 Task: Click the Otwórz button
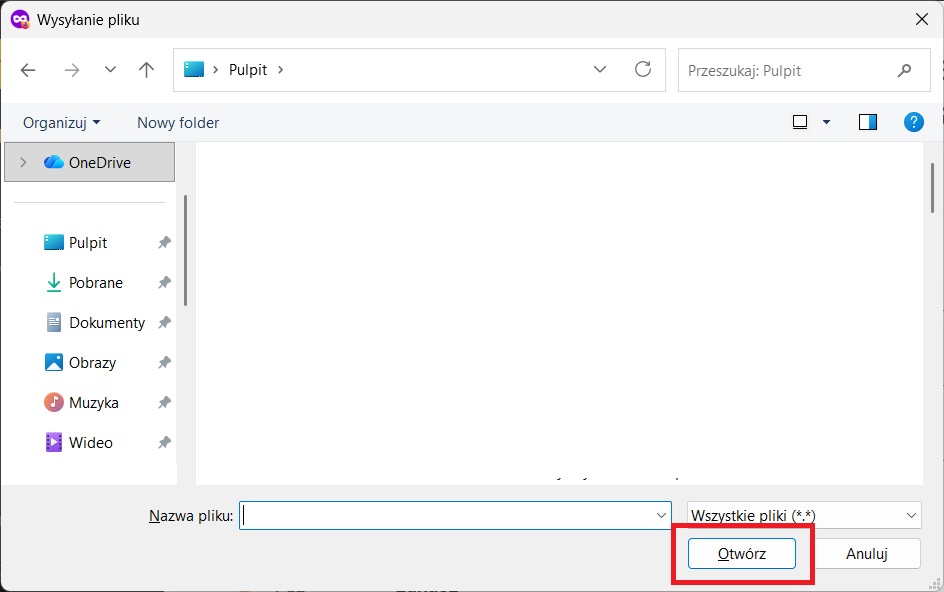[742, 553]
